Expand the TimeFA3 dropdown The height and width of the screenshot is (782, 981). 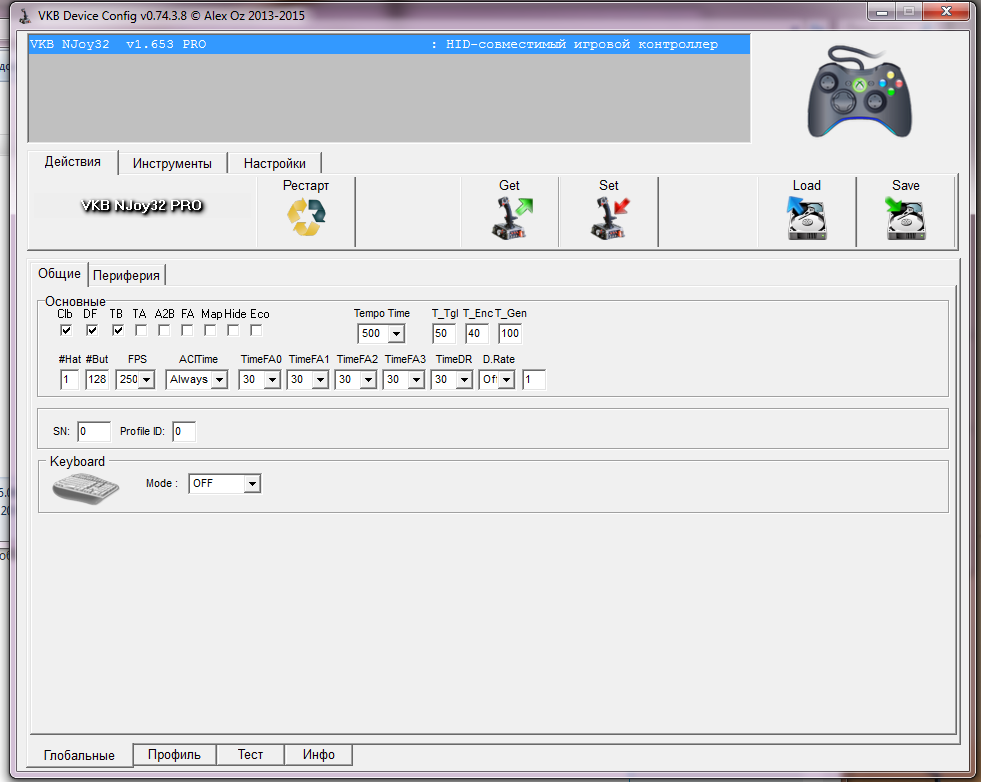click(417, 379)
